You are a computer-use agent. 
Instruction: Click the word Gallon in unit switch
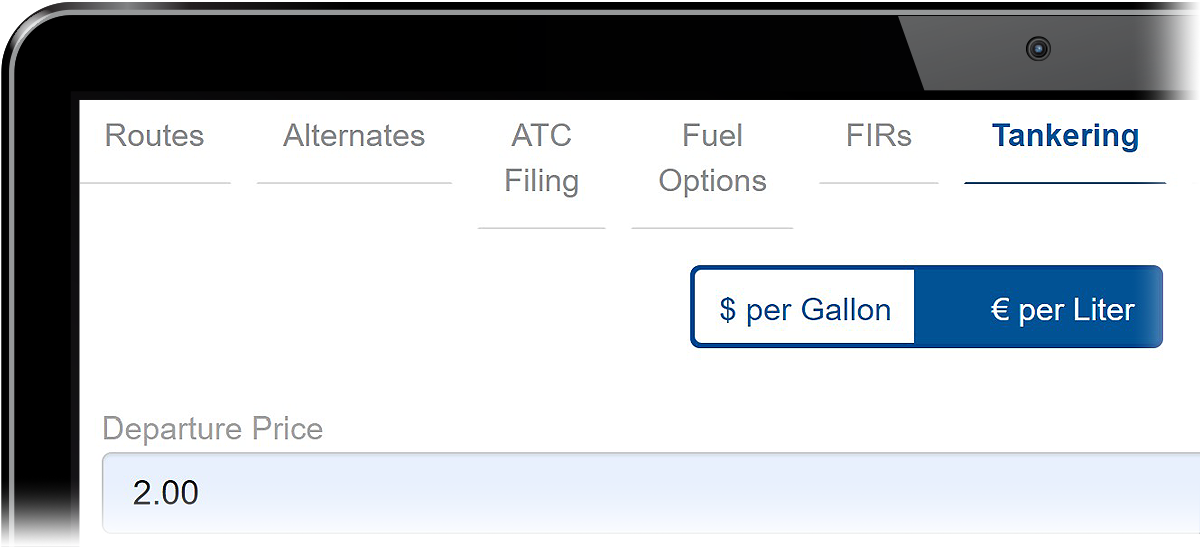pyautogui.click(x=844, y=310)
